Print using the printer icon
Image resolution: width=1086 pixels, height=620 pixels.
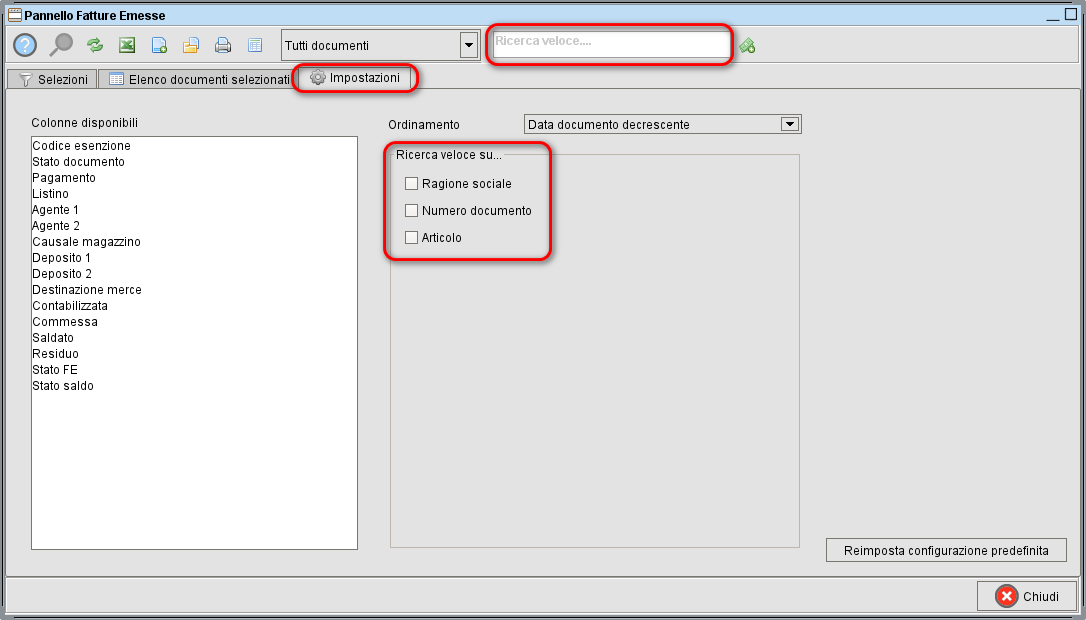click(x=222, y=44)
